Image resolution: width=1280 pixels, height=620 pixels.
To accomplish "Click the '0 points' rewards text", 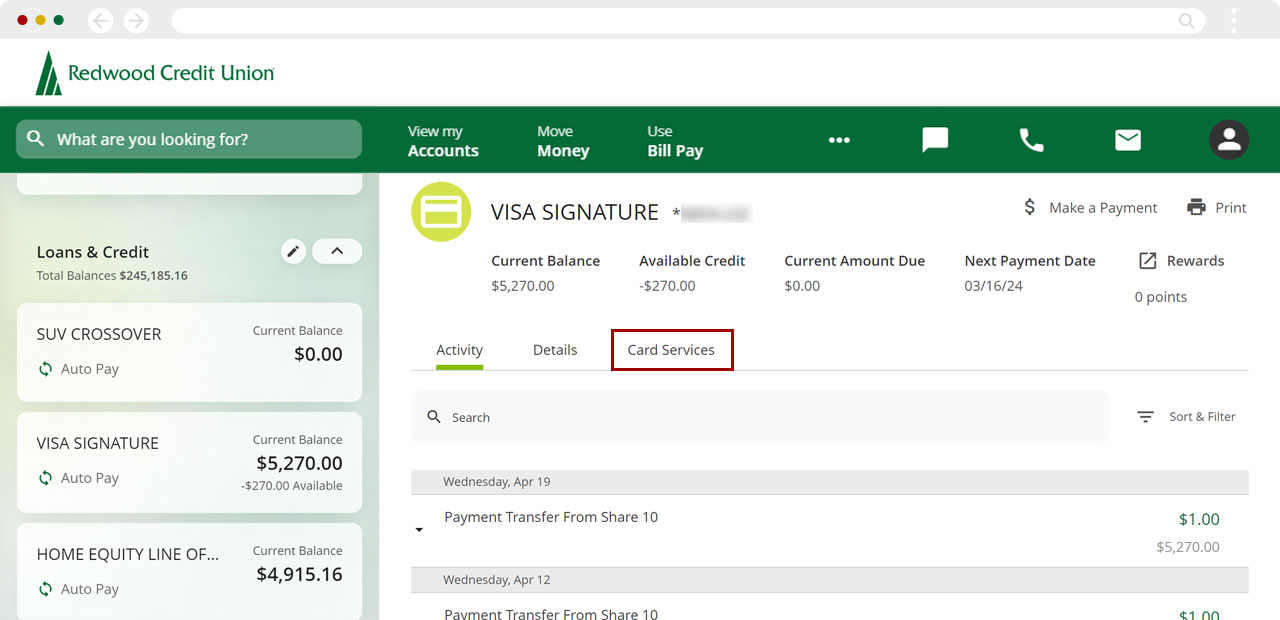I will [x=1161, y=297].
